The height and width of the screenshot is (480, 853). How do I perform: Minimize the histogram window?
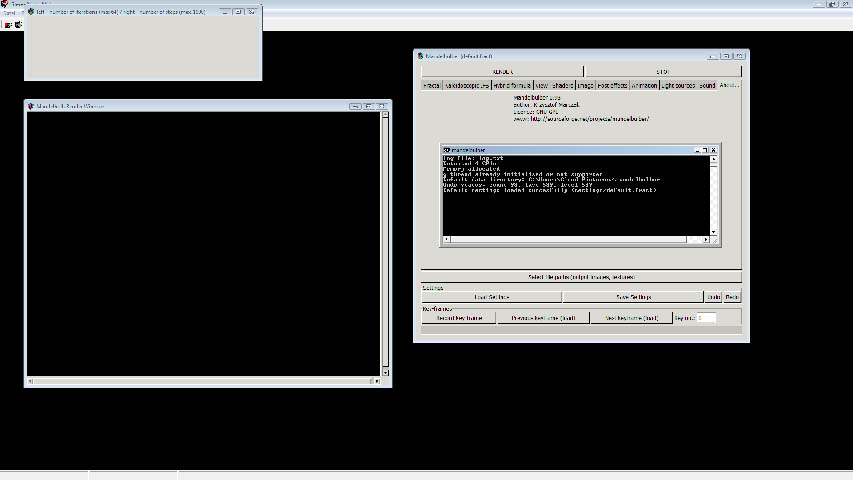pyautogui.click(x=225, y=11)
